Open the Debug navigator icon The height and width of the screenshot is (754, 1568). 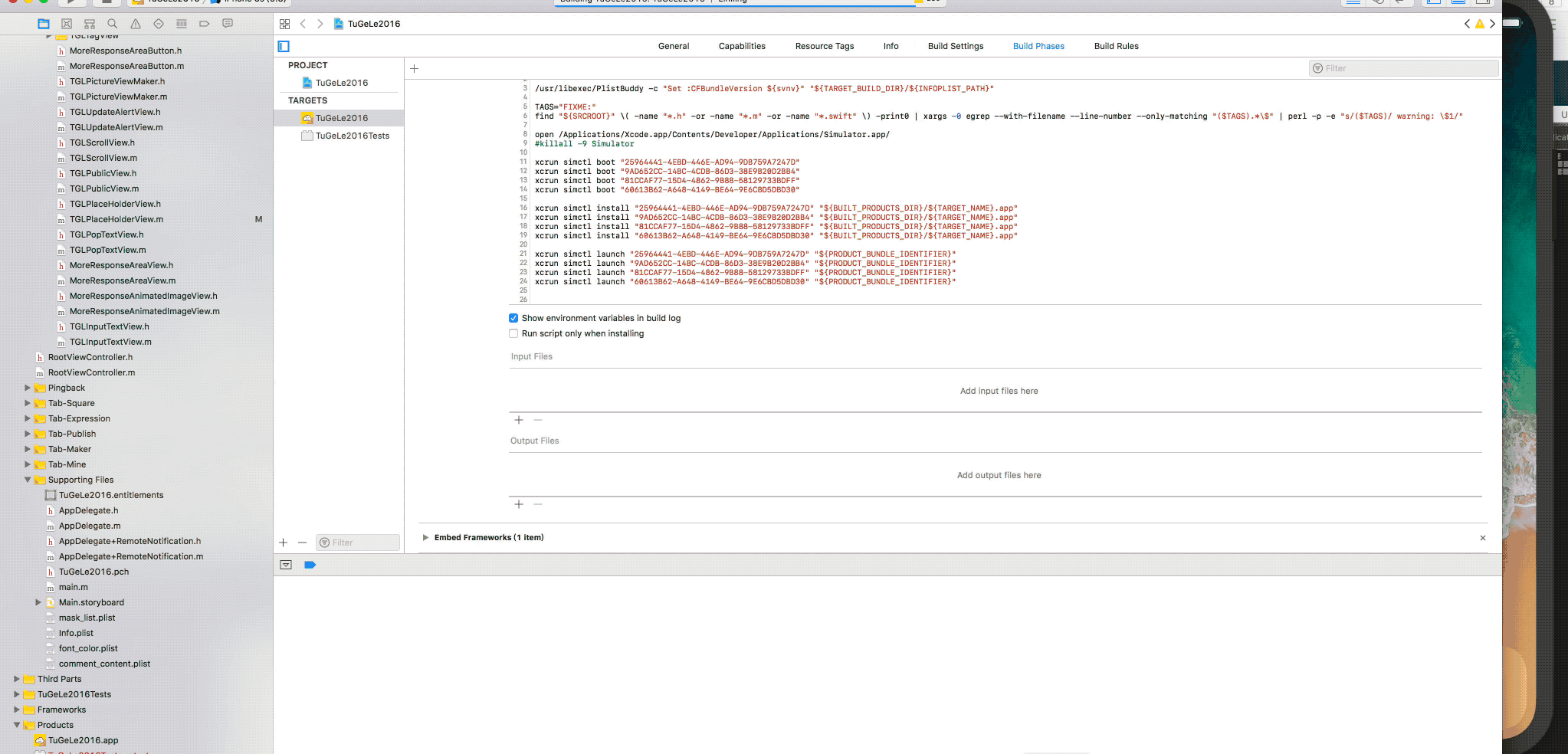(x=182, y=24)
